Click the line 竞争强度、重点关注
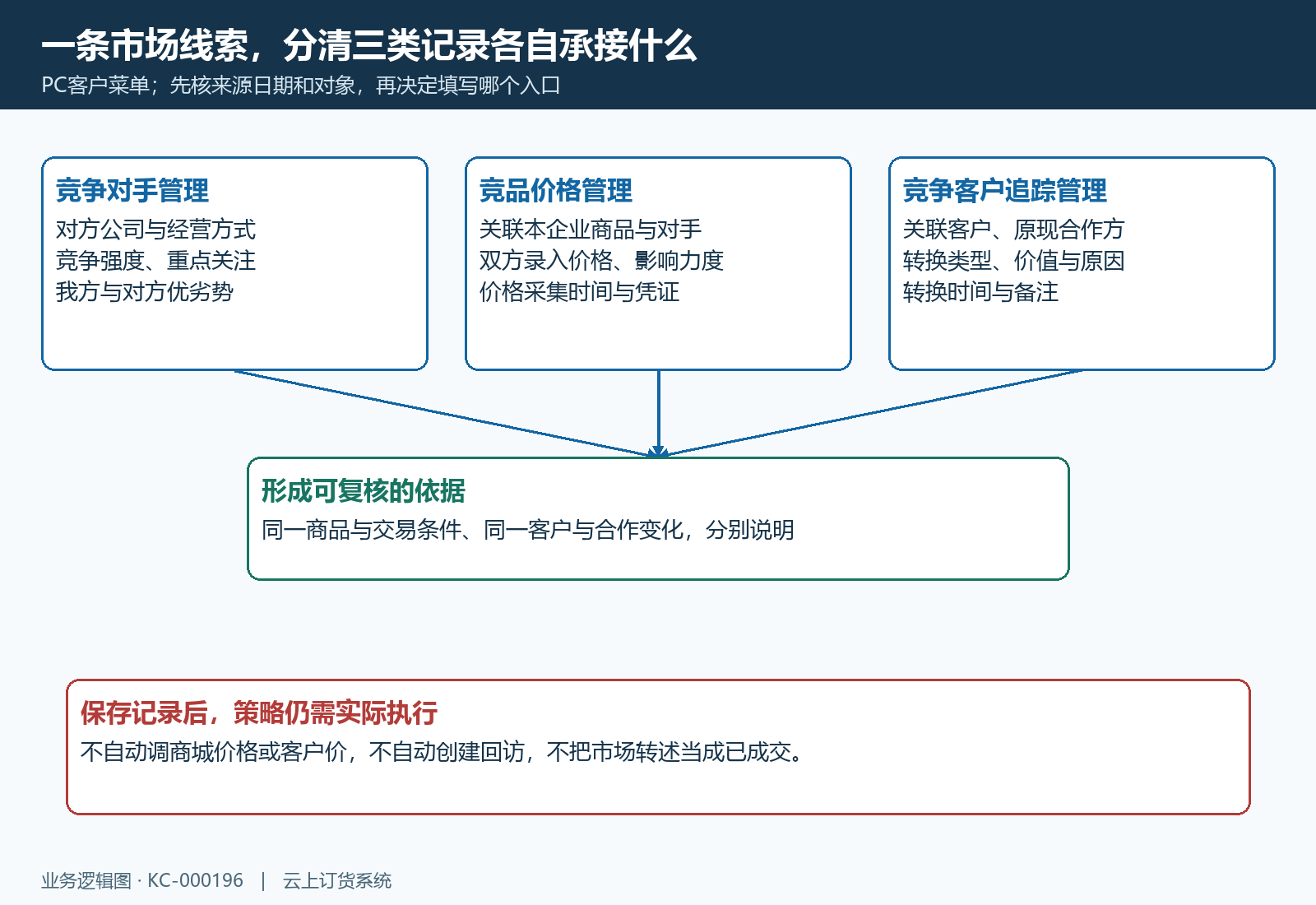Screen dimensions: 1316x905 (155, 261)
